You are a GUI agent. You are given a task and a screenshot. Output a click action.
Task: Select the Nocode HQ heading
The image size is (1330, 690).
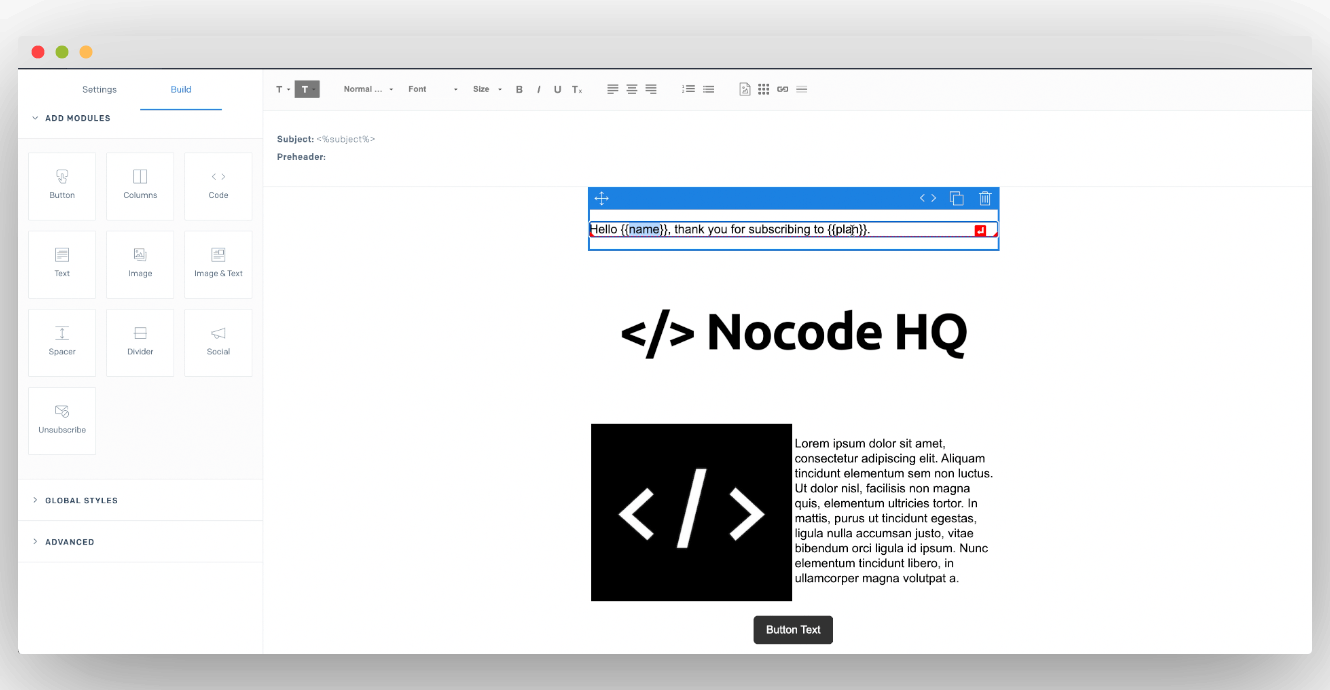click(x=794, y=333)
